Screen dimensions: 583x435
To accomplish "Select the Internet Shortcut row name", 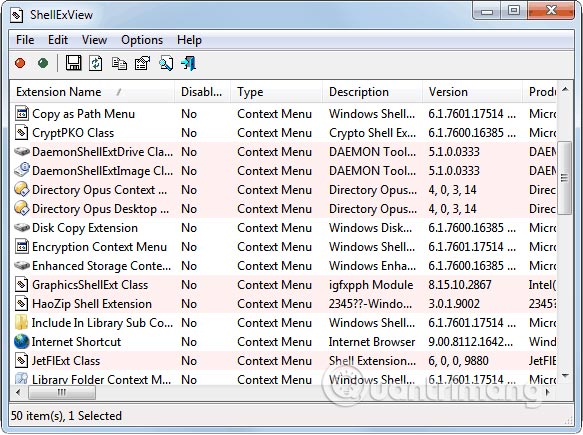I will (76, 342).
